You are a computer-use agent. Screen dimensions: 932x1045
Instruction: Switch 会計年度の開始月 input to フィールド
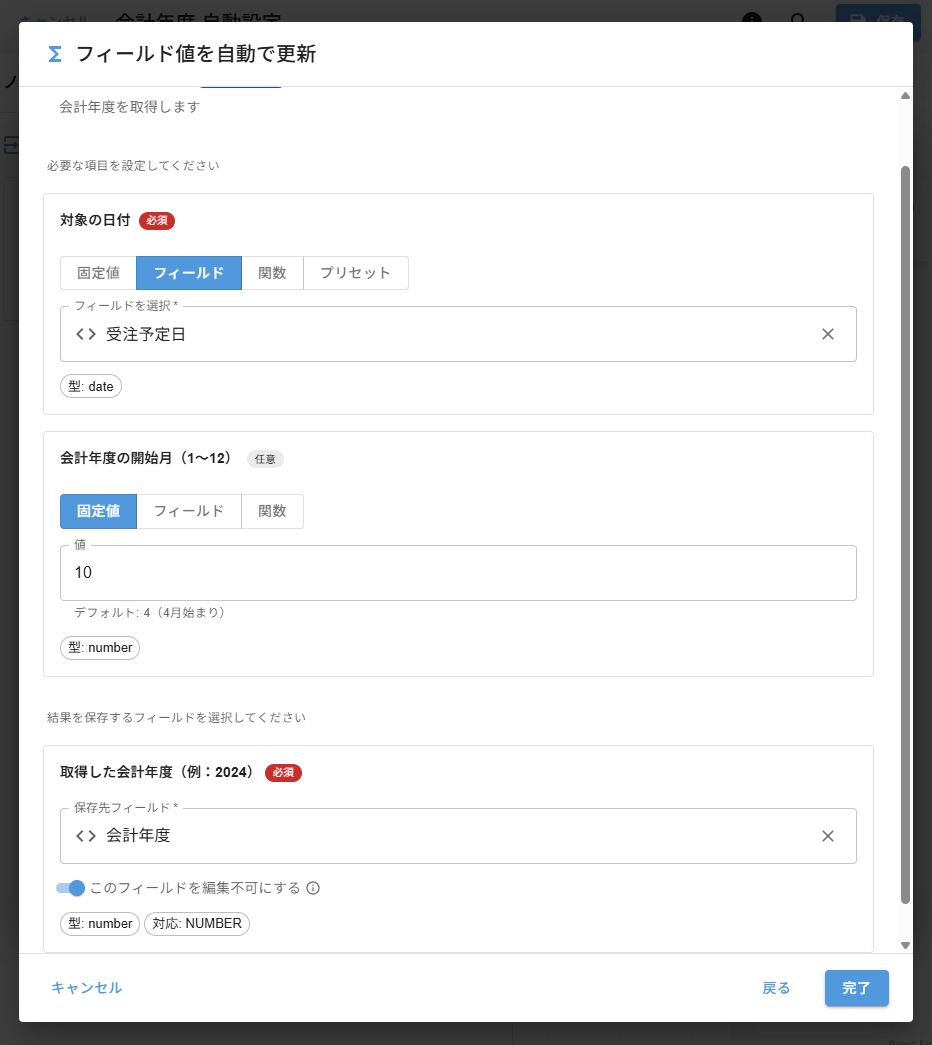pos(188,511)
